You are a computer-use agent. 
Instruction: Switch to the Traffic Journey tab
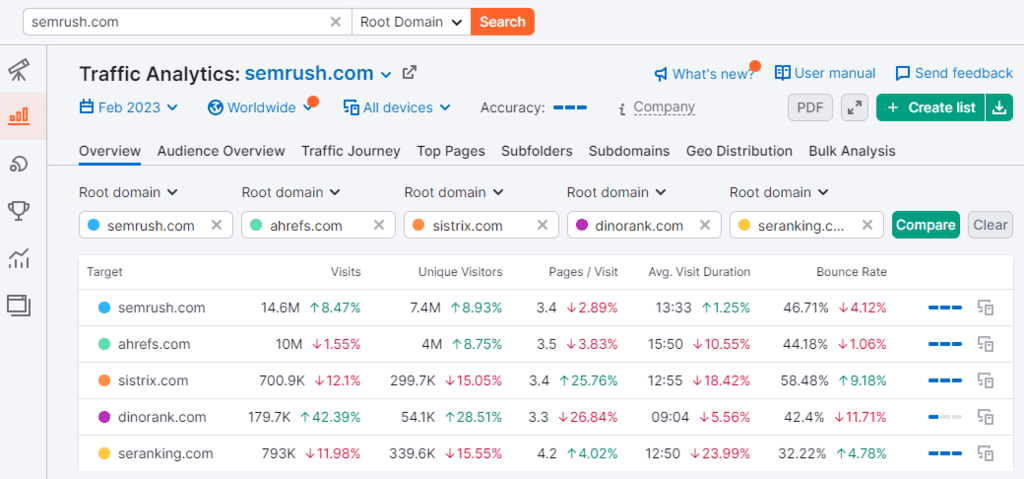[351, 151]
